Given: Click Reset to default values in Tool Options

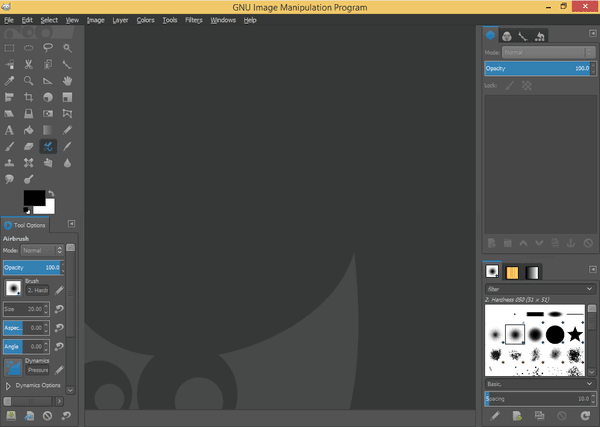Looking at the screenshot, I should coord(66,416).
